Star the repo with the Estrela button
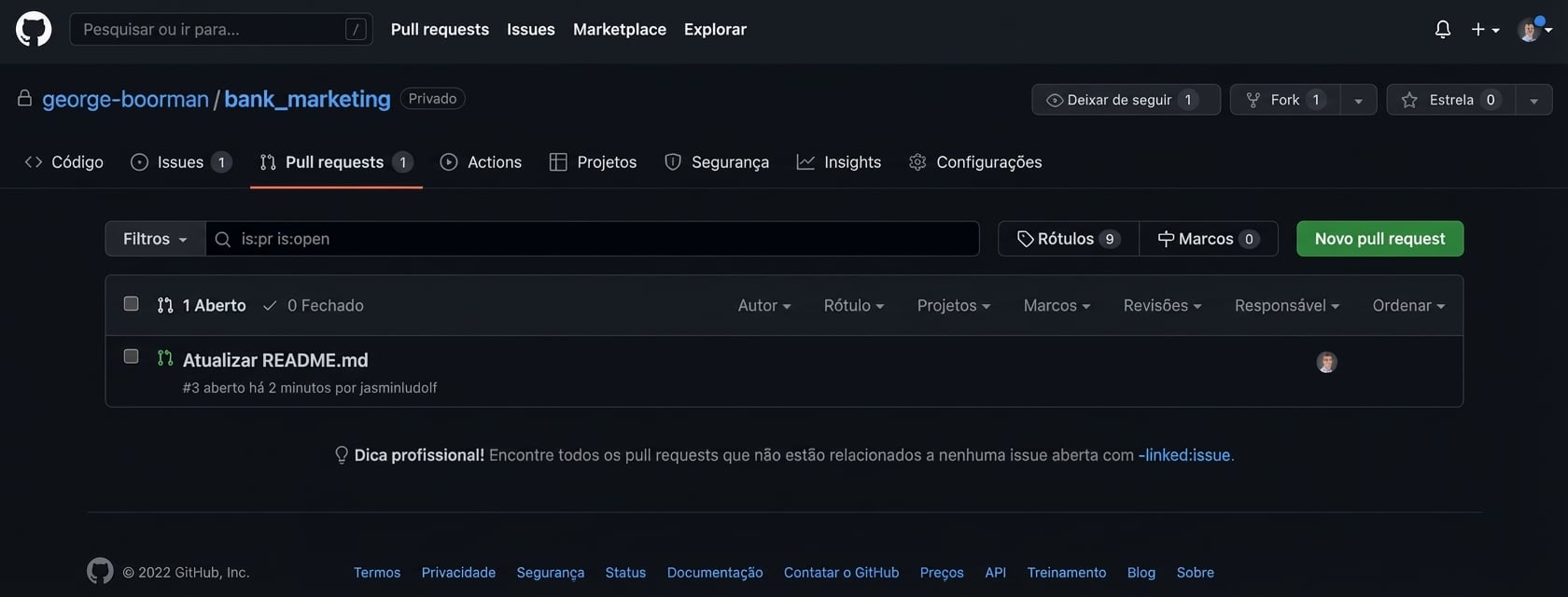Screen dimensions: 1568x597 pos(1450,100)
